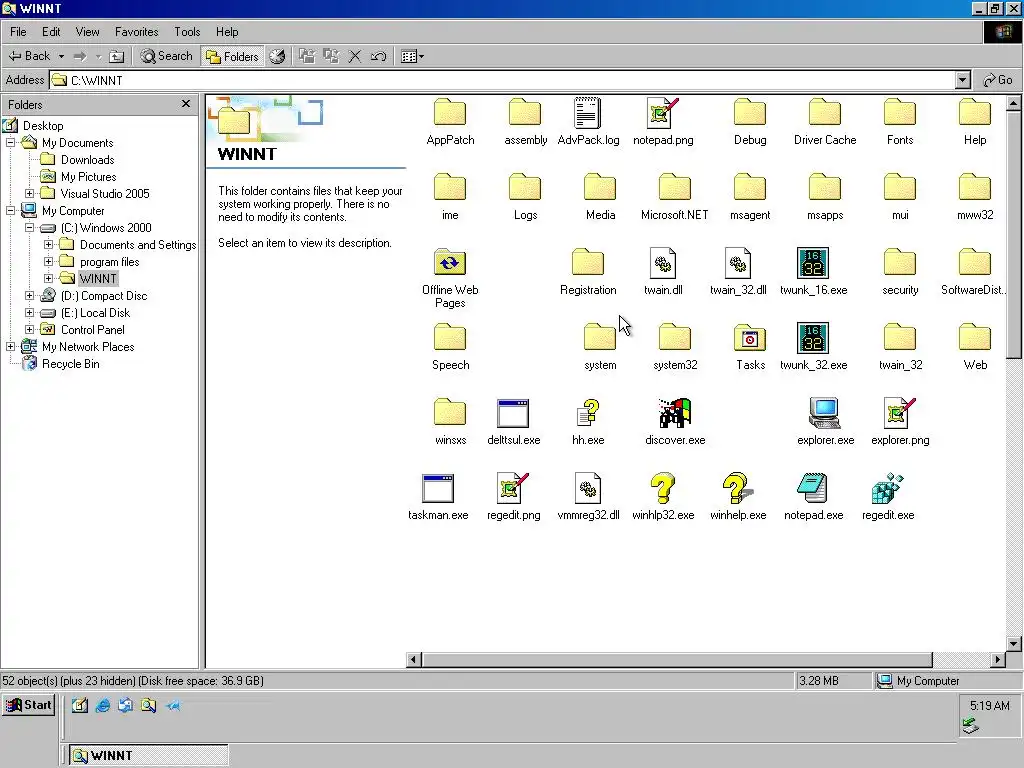Collapse the (C:) Windows 2000 tree node
This screenshot has height=768, width=1024.
tap(29, 227)
